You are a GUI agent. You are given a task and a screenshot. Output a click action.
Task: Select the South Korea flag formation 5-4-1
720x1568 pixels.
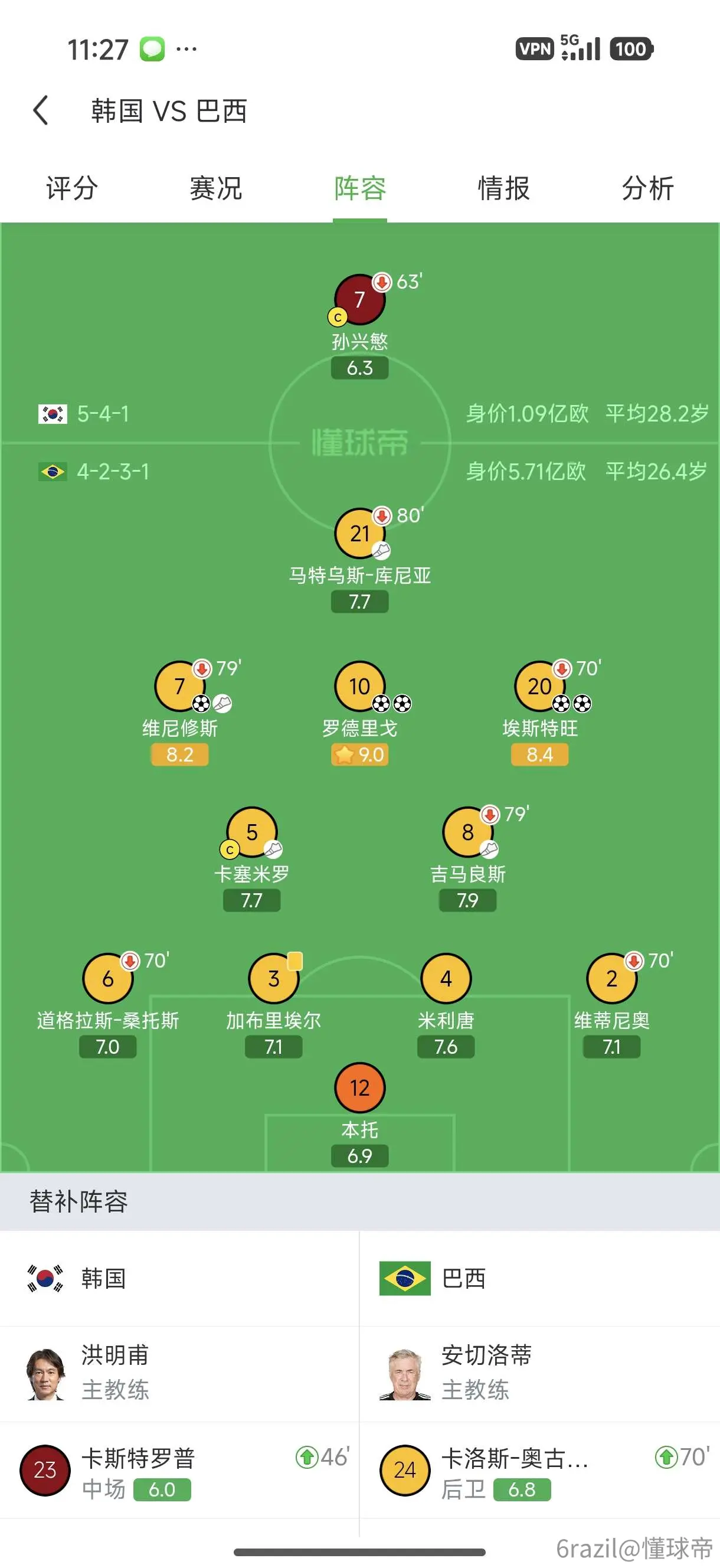pos(84,414)
